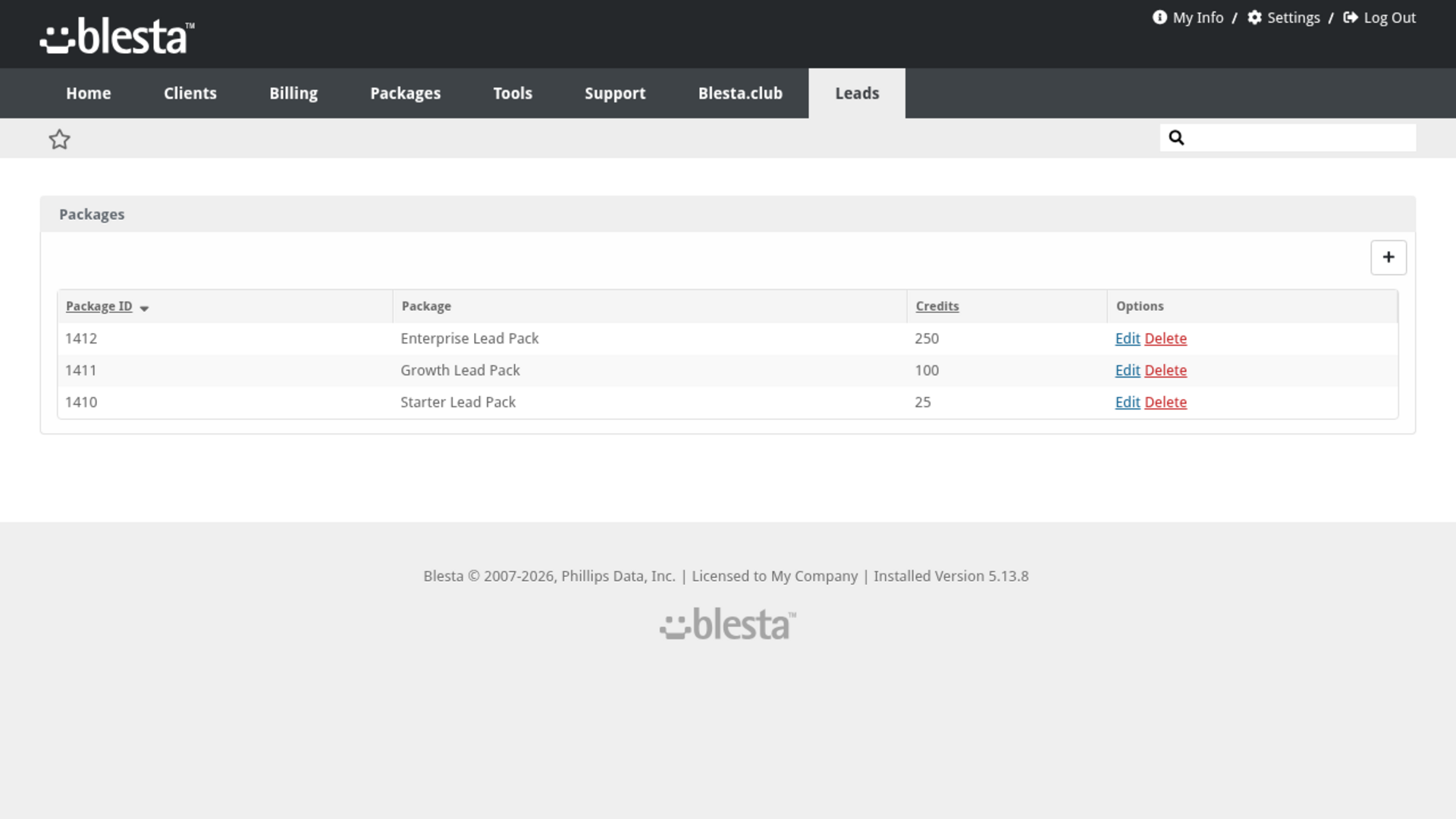Open the Home menu
1456x819 pixels.
tap(88, 93)
